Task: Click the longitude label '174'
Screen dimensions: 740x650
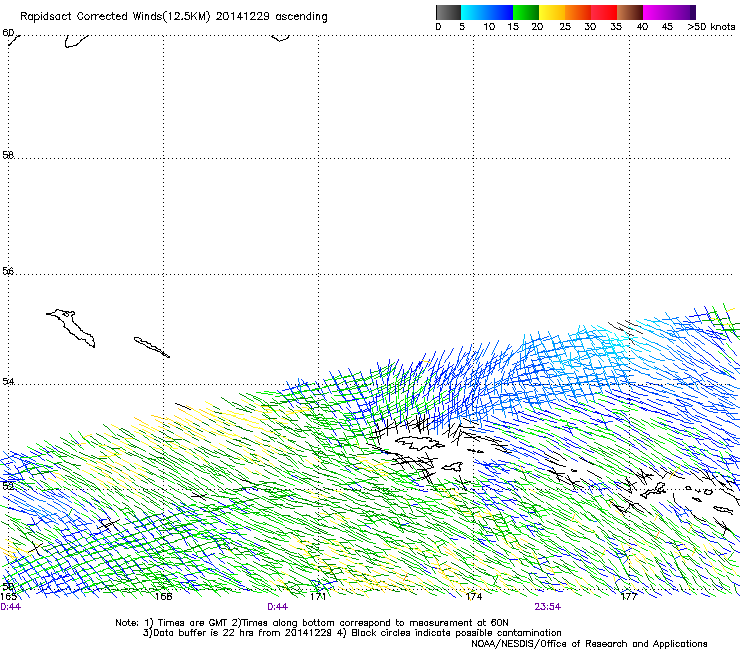Action: pos(474,596)
